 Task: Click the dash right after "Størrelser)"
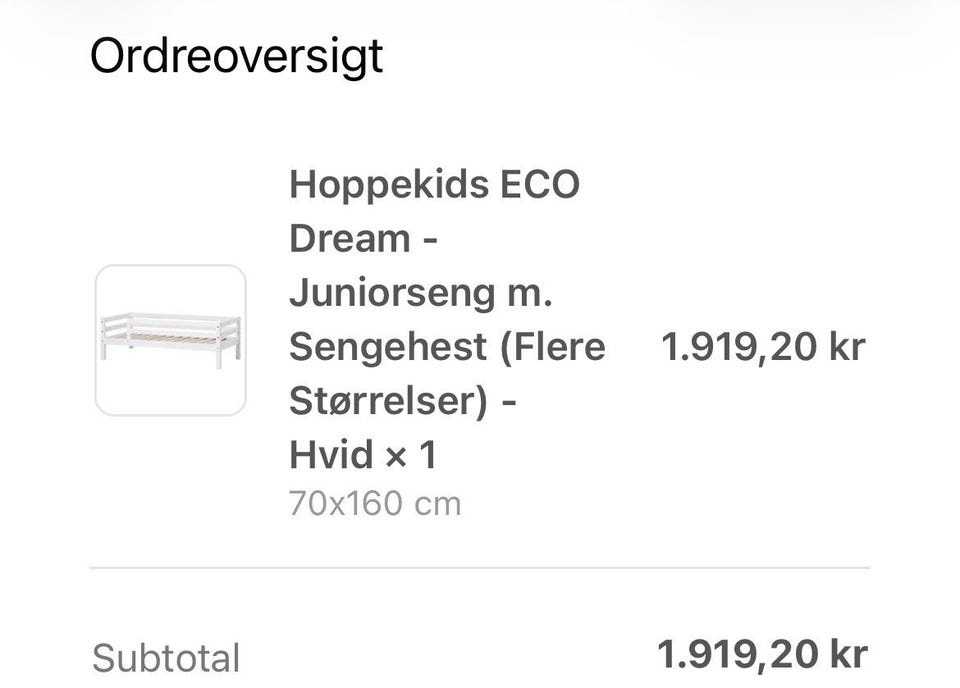[509, 401]
